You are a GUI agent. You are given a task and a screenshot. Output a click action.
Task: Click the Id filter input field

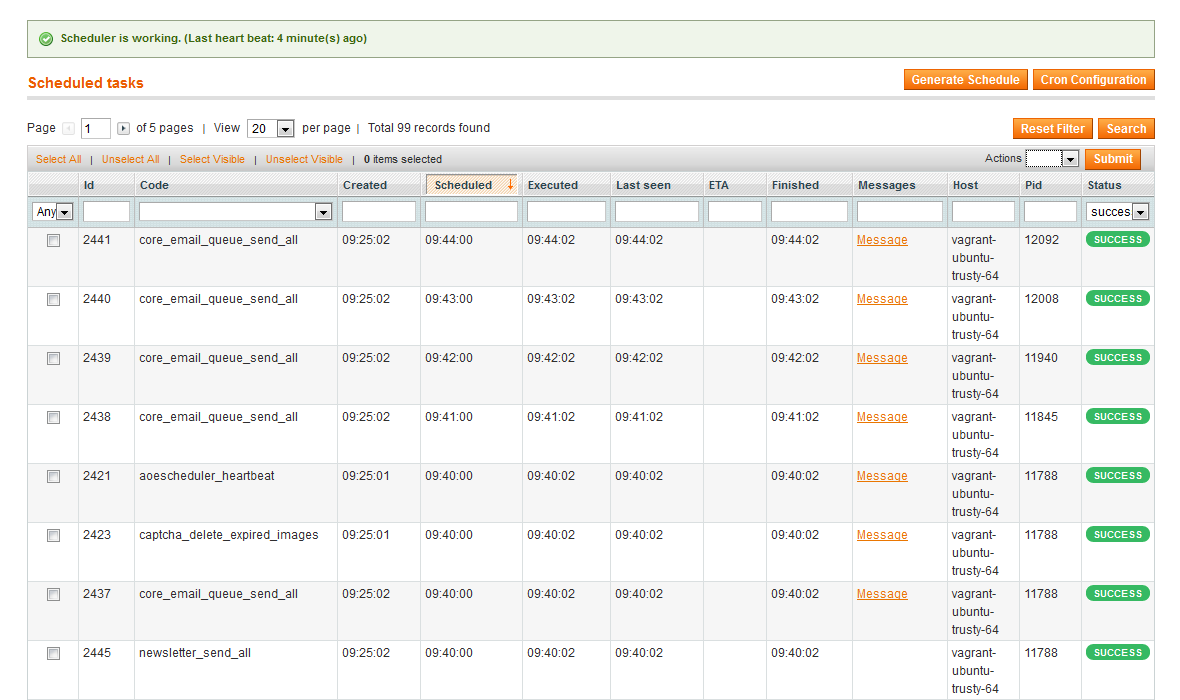106,212
